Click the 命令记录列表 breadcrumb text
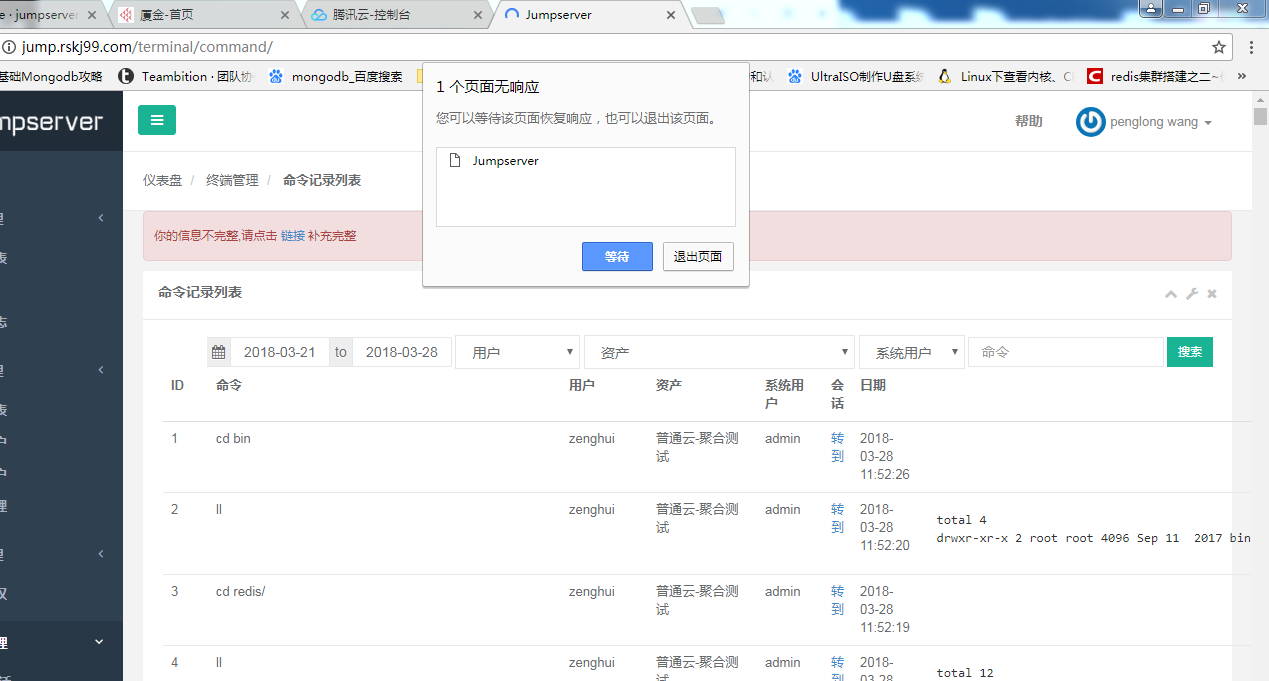 click(x=322, y=180)
